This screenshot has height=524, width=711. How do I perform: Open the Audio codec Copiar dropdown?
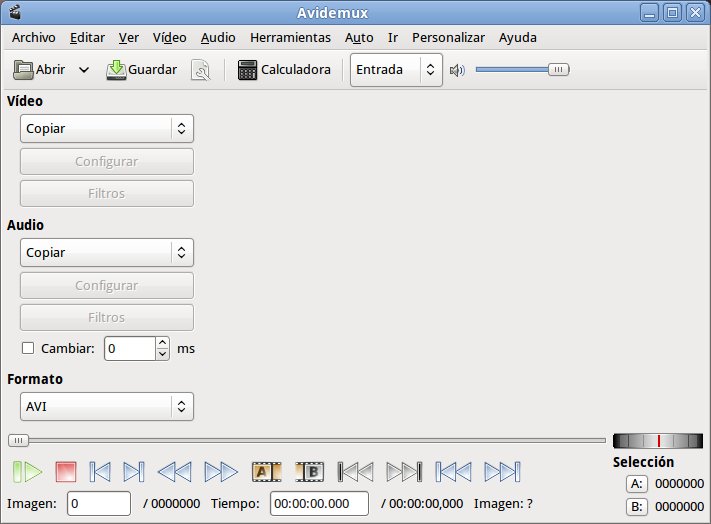[x=107, y=252]
